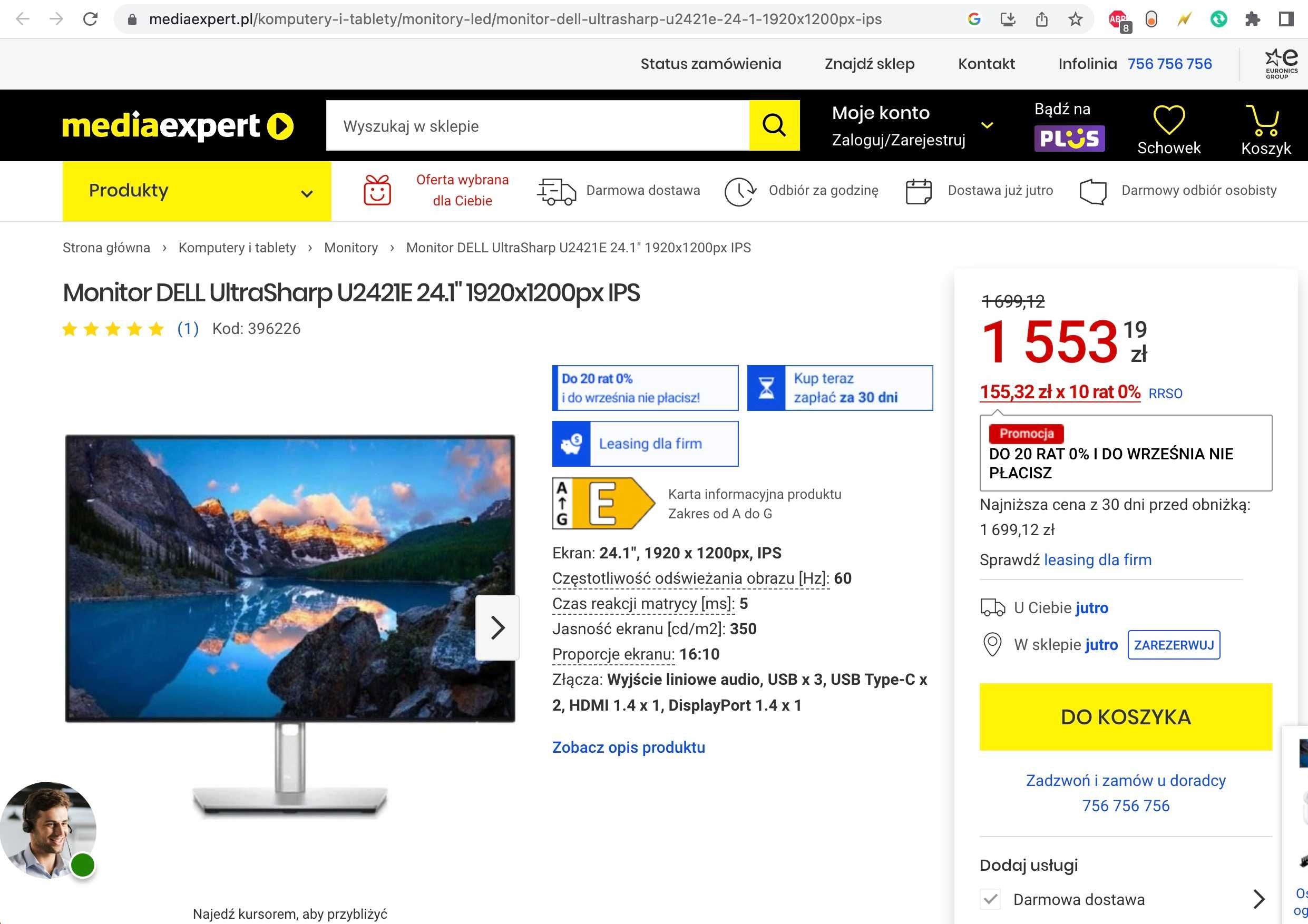1308x924 pixels.
Task: Go to Monitory breadcrumb
Action: click(351, 248)
